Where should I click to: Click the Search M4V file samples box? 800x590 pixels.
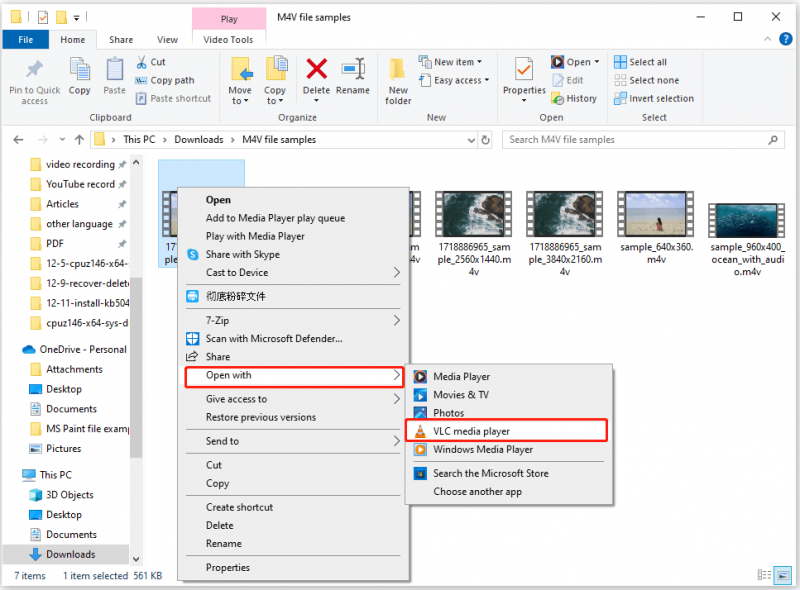(644, 139)
